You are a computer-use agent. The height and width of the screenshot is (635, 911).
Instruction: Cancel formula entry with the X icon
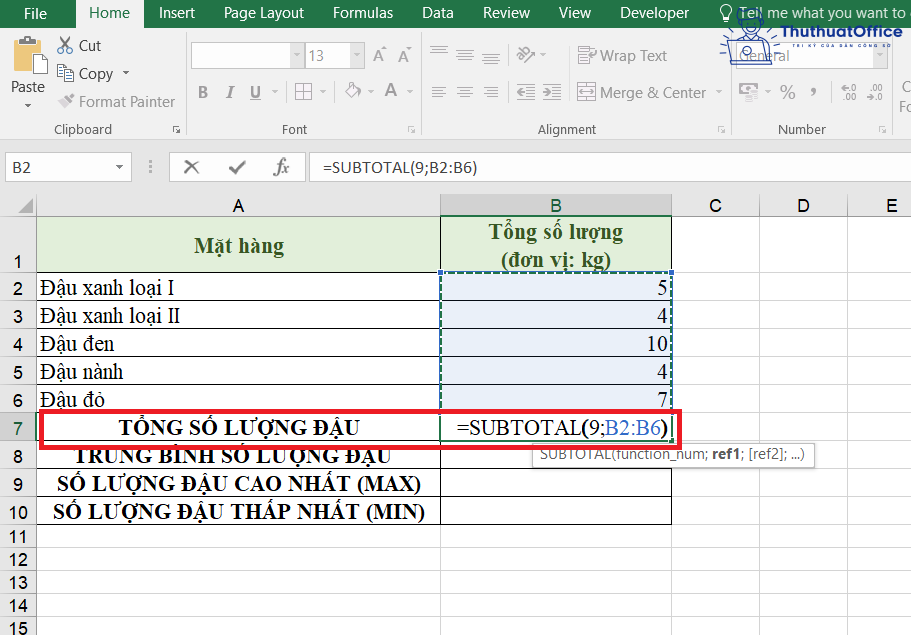(x=189, y=166)
